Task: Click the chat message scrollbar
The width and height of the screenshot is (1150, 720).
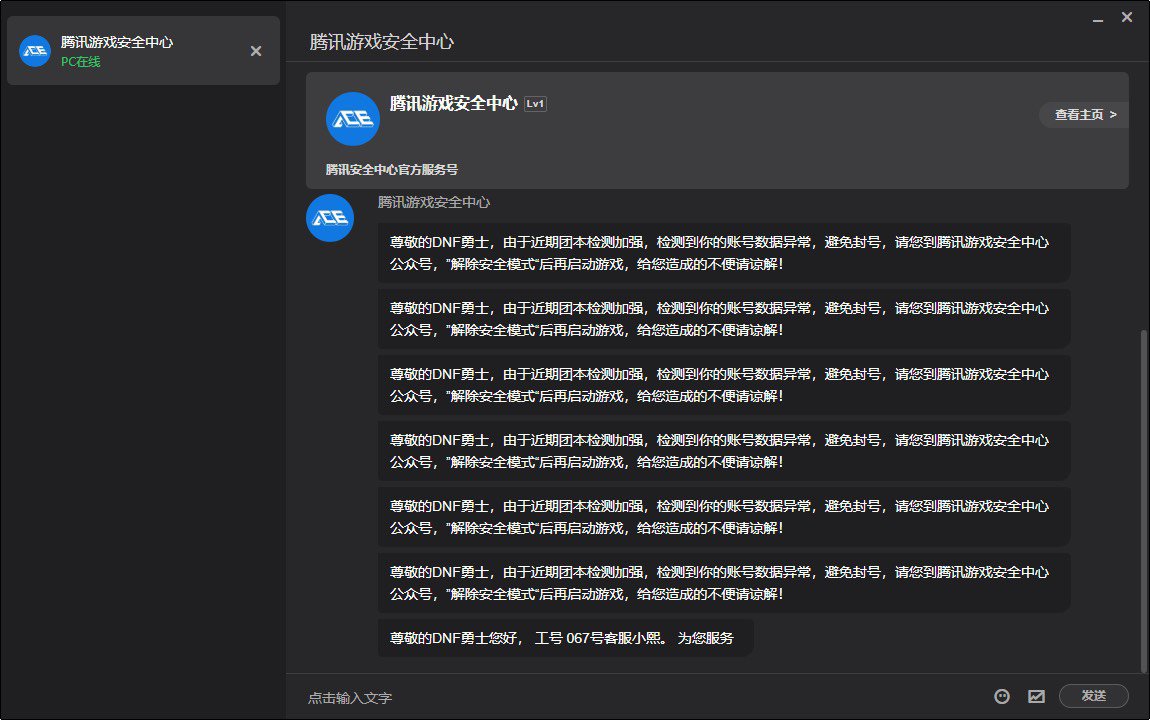Action: (1144, 502)
